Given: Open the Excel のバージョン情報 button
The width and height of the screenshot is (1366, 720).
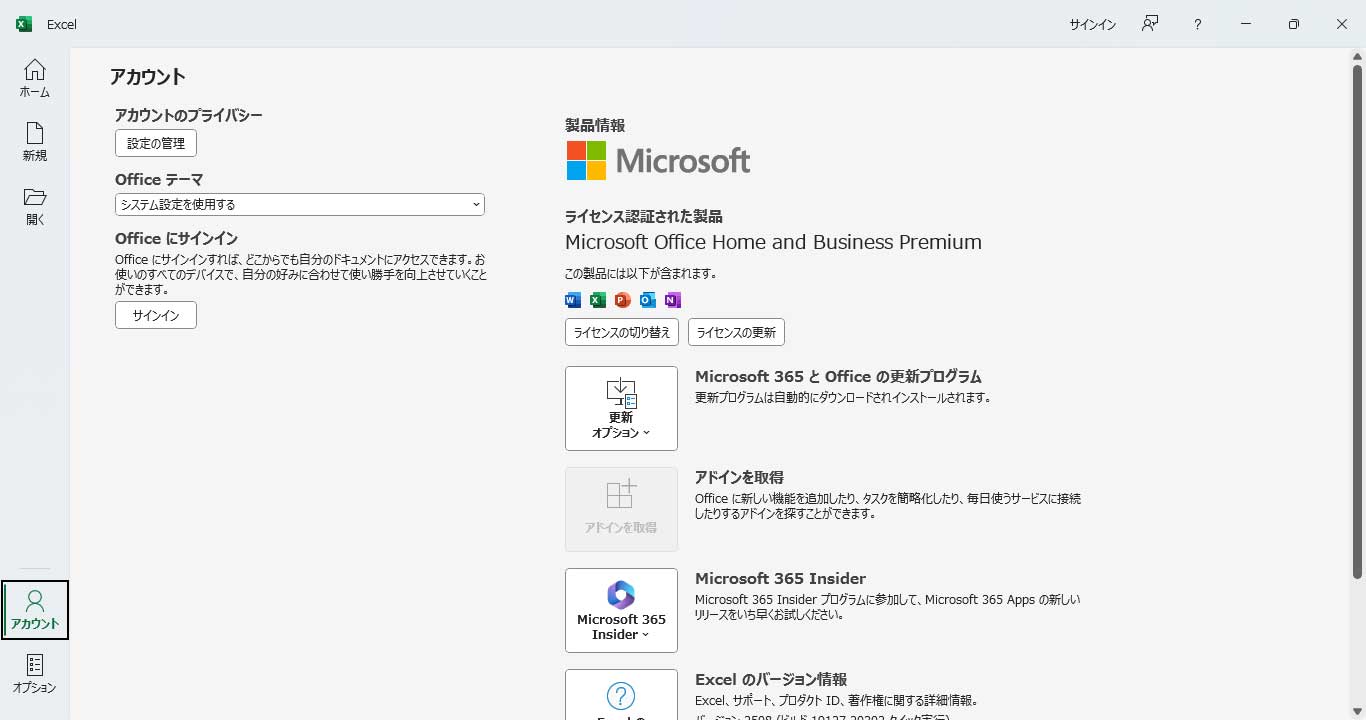Looking at the screenshot, I should tap(621, 694).
